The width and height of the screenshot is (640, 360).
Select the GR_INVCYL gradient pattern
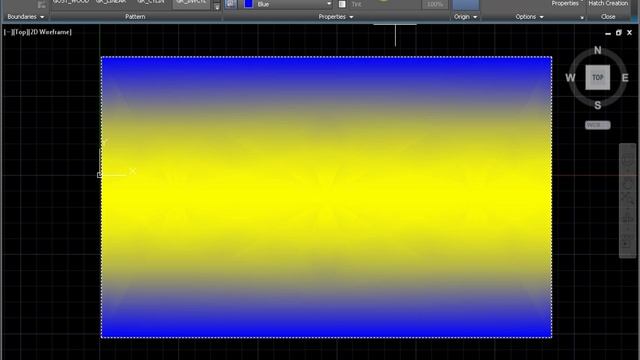(x=191, y=3)
